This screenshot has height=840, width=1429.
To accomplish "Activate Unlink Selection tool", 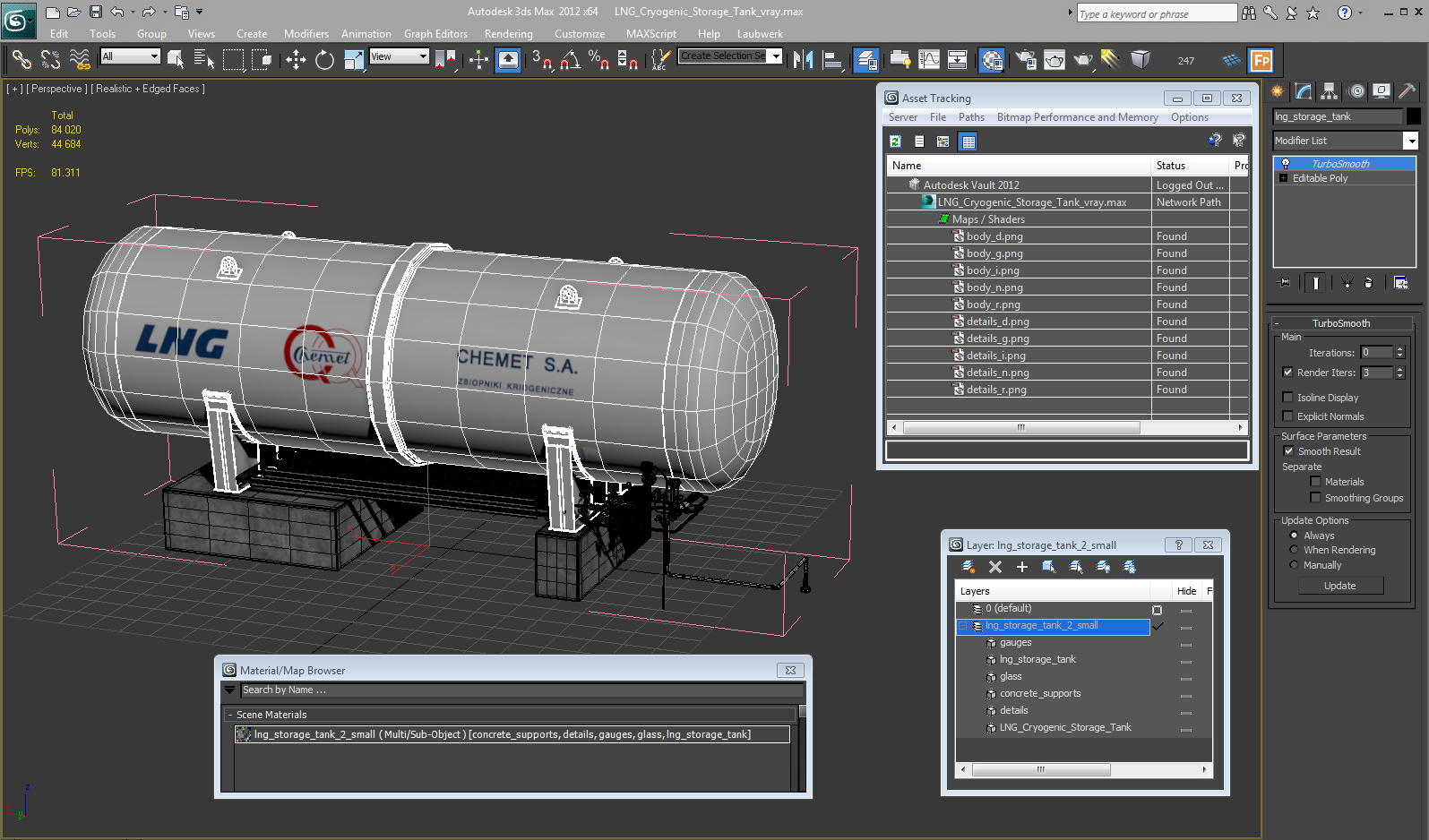I will click(x=50, y=60).
